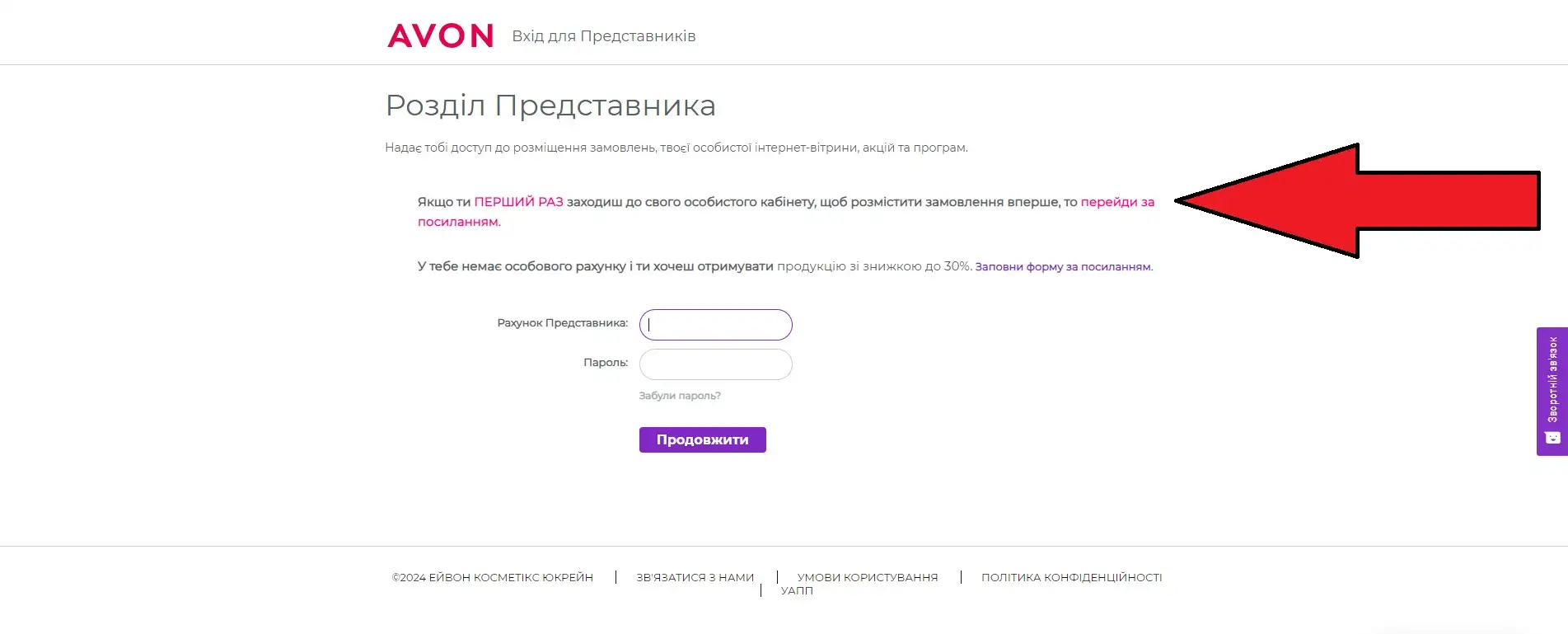The height and width of the screenshot is (634, 1568).
Task: Click the smiley icon on the feedback tab
Action: click(1552, 438)
